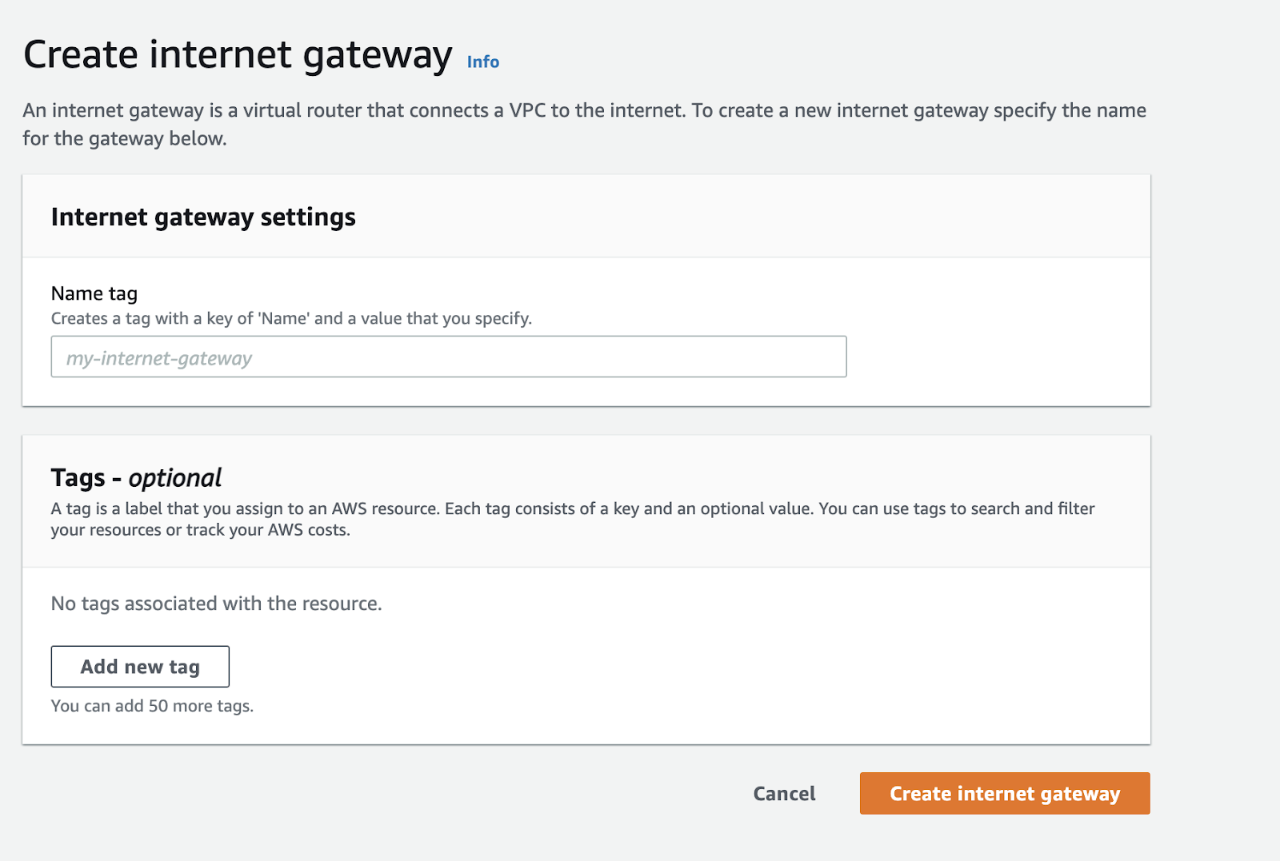Focus the Name tag input field

pos(448,357)
